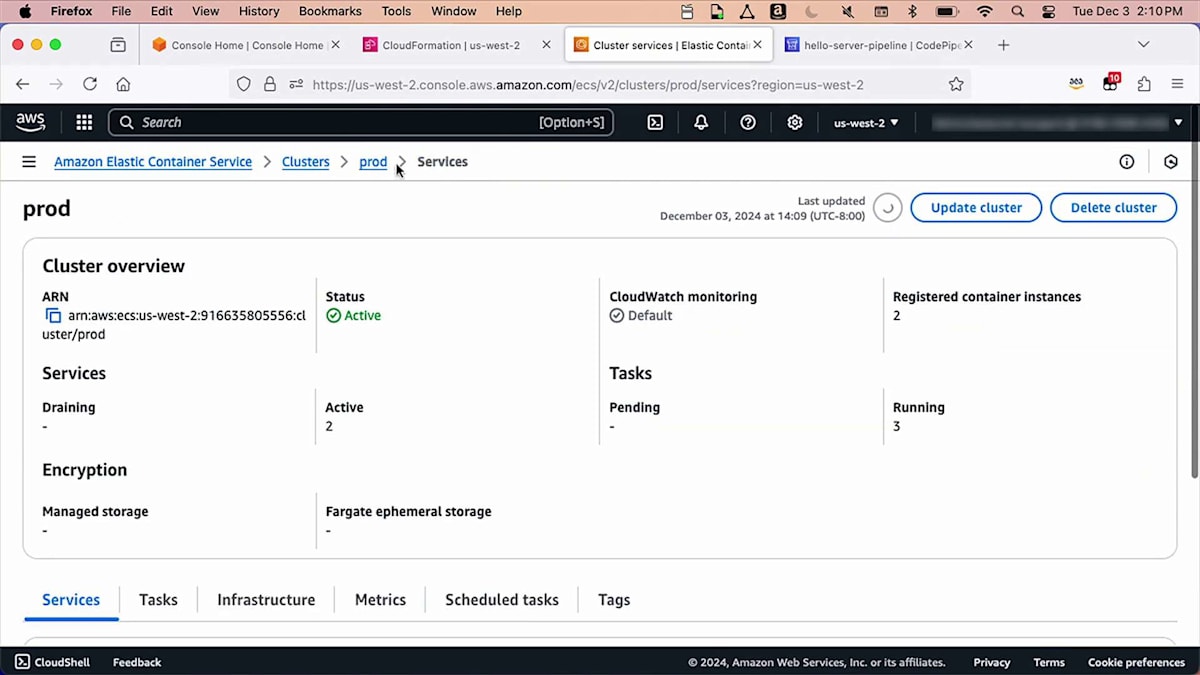Open the tracking protection shield
This screenshot has height=675, width=1200.
244,84
